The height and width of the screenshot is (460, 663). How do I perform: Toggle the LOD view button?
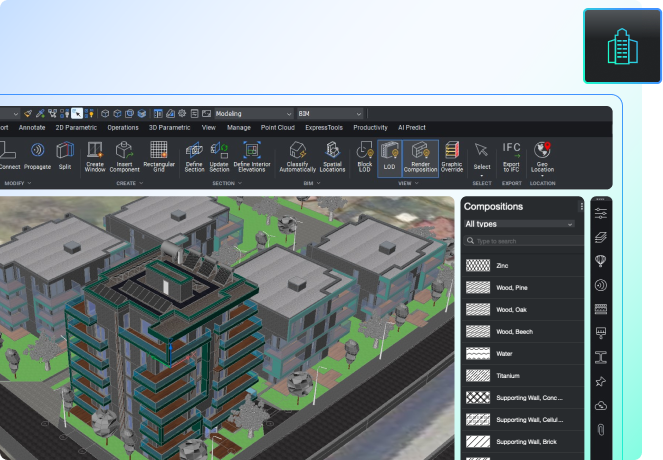click(x=390, y=156)
